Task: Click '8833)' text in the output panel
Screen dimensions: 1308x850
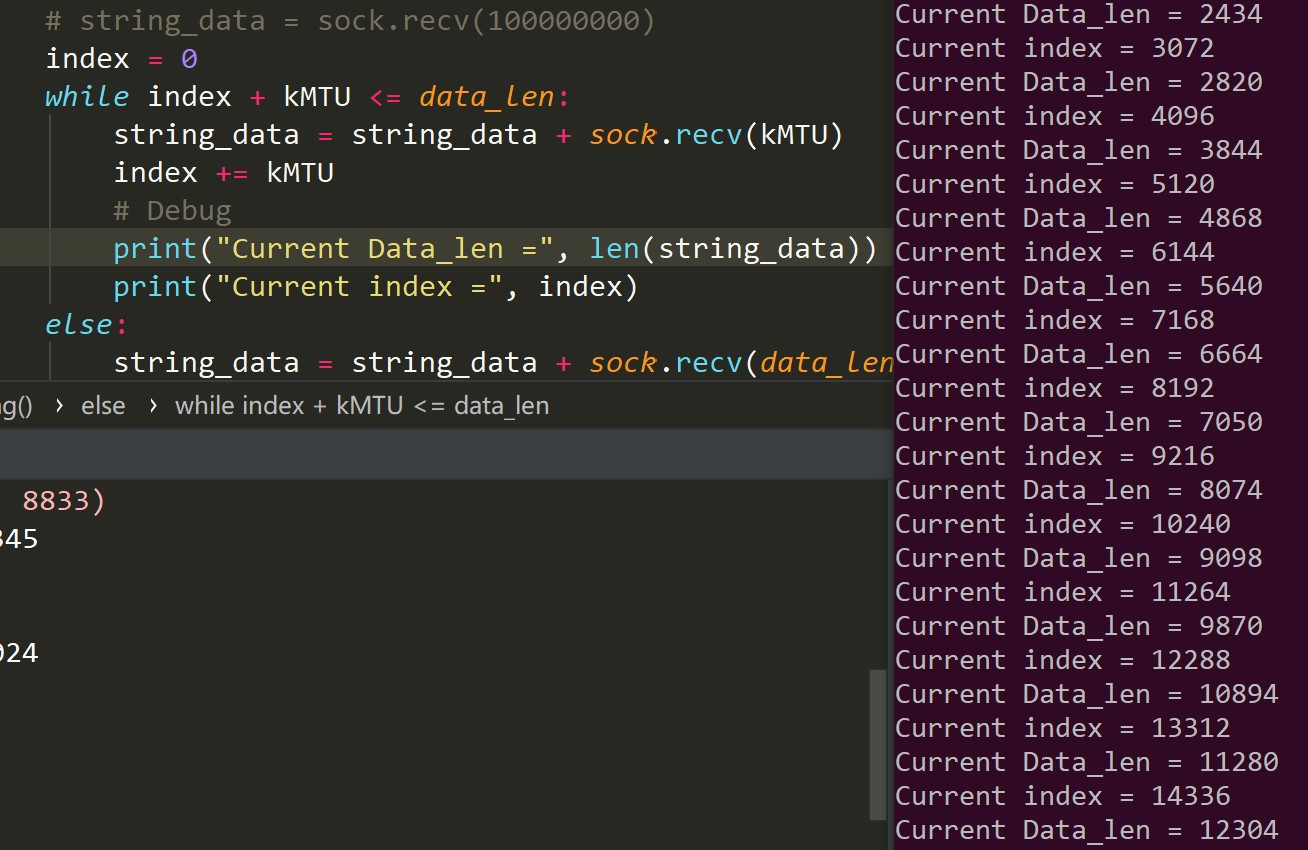Action: [63, 500]
